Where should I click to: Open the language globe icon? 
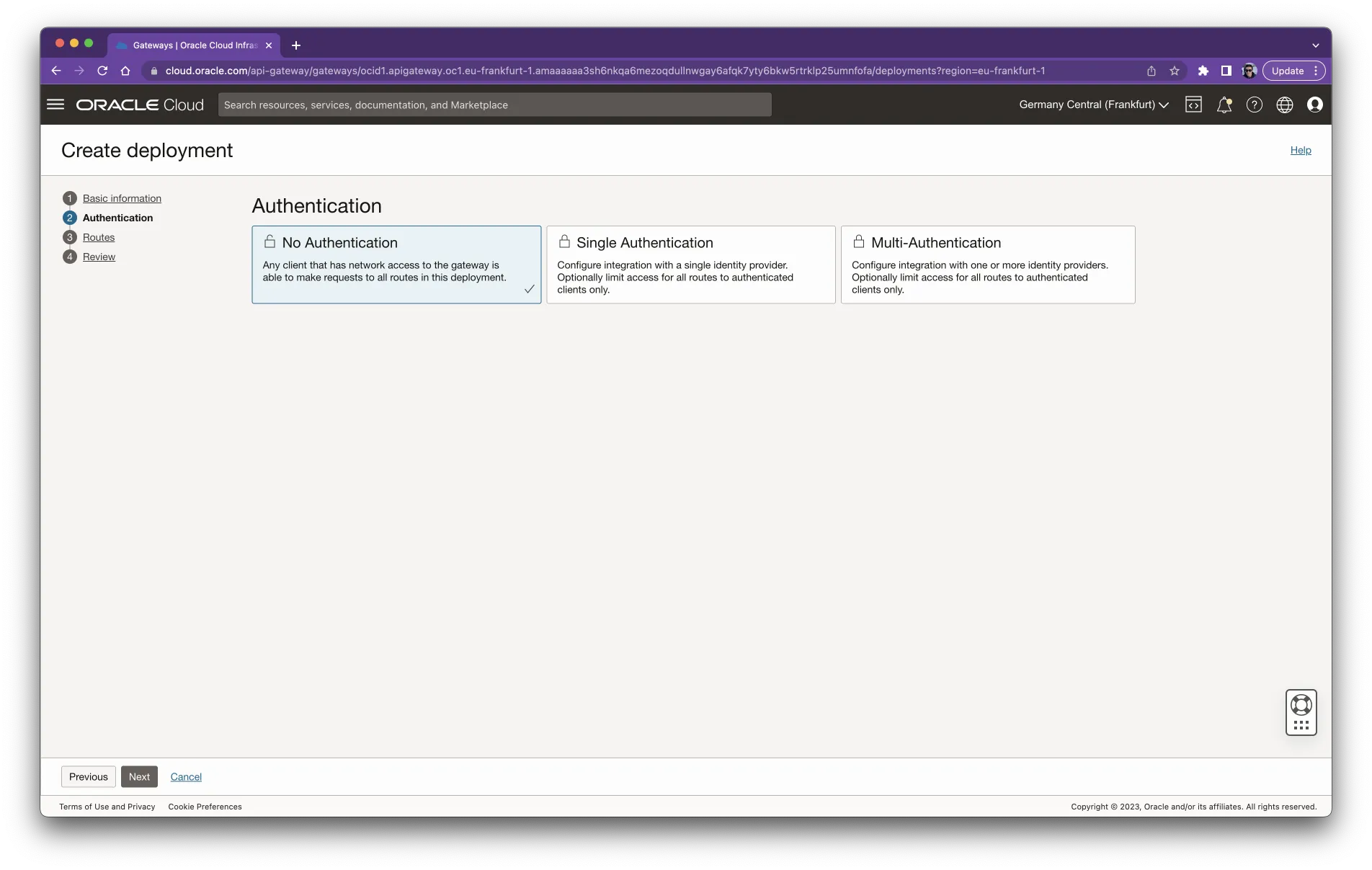pyautogui.click(x=1285, y=105)
